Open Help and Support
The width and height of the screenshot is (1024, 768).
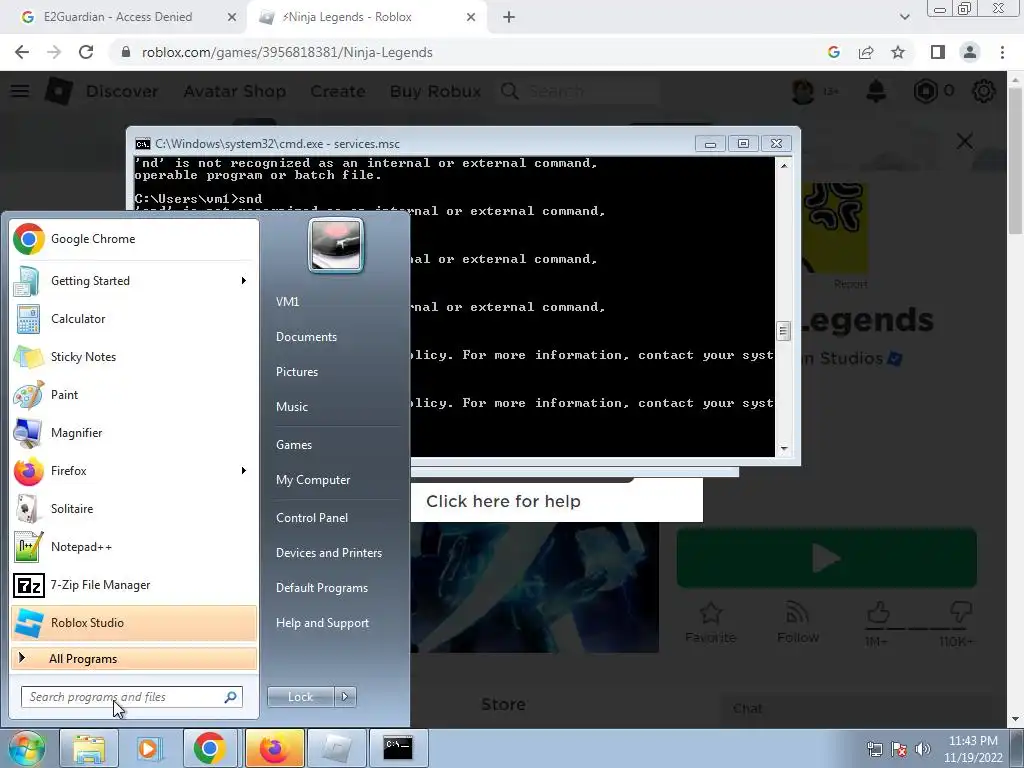pyautogui.click(x=322, y=623)
